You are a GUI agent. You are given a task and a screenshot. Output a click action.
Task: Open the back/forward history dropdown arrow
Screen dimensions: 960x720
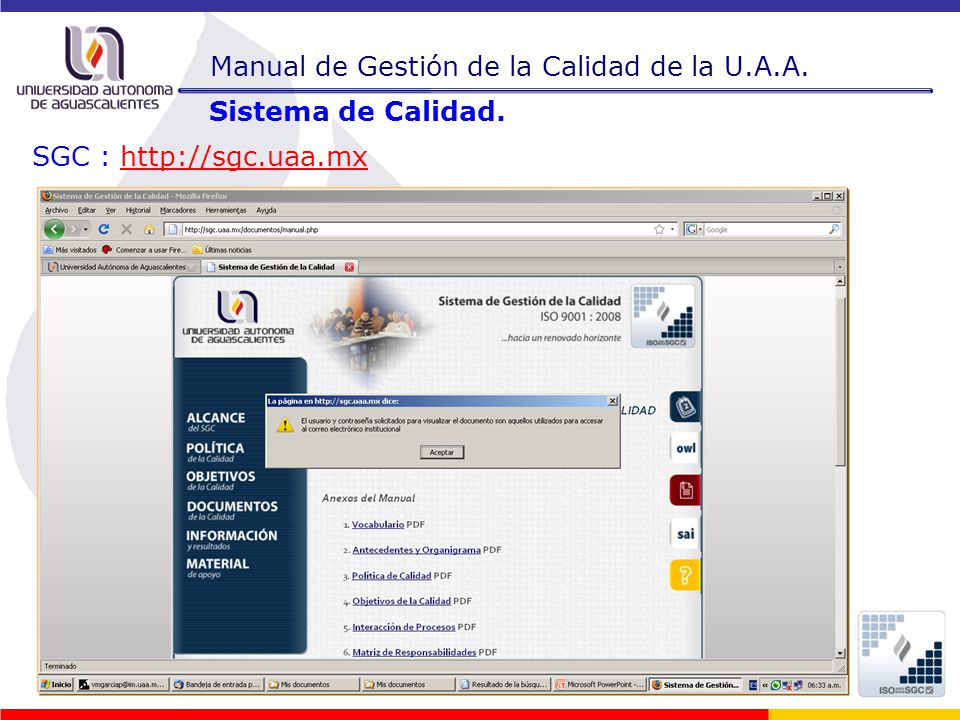coord(86,230)
